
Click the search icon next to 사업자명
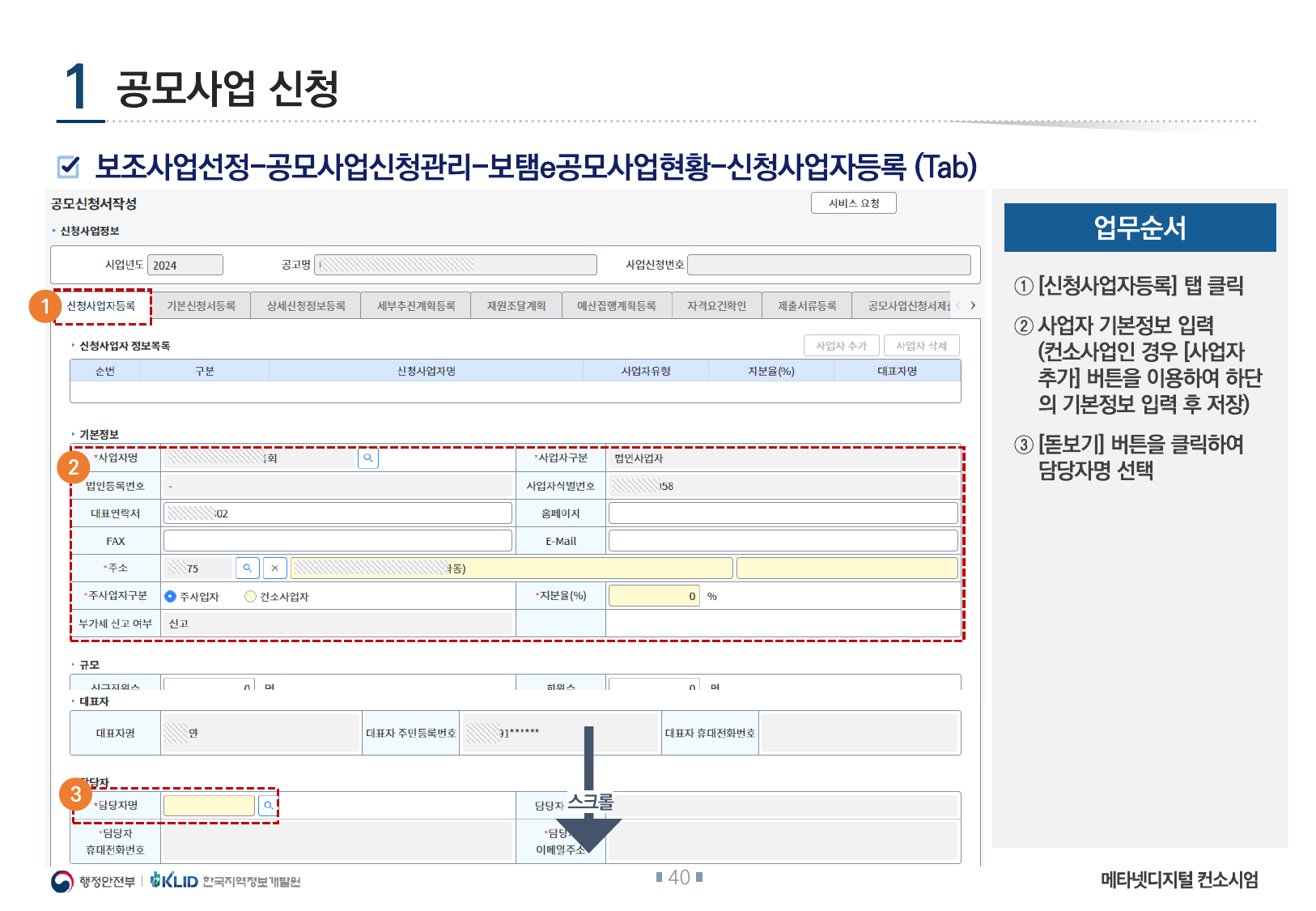pos(367,458)
